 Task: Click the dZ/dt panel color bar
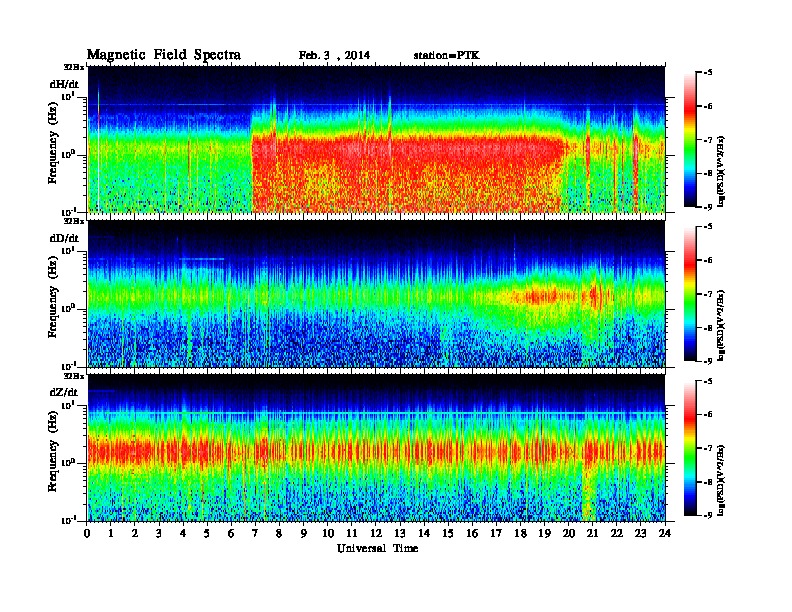click(690, 448)
